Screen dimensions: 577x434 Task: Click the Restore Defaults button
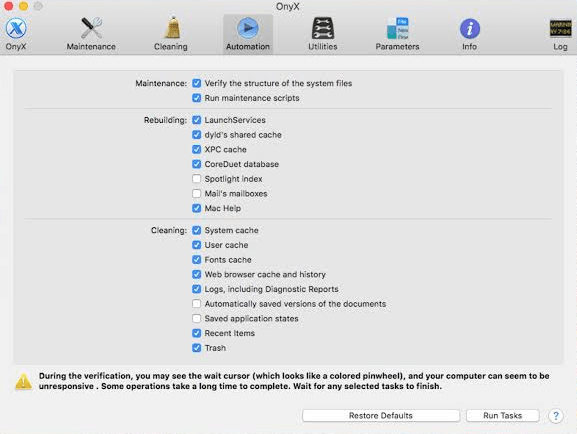pos(381,416)
